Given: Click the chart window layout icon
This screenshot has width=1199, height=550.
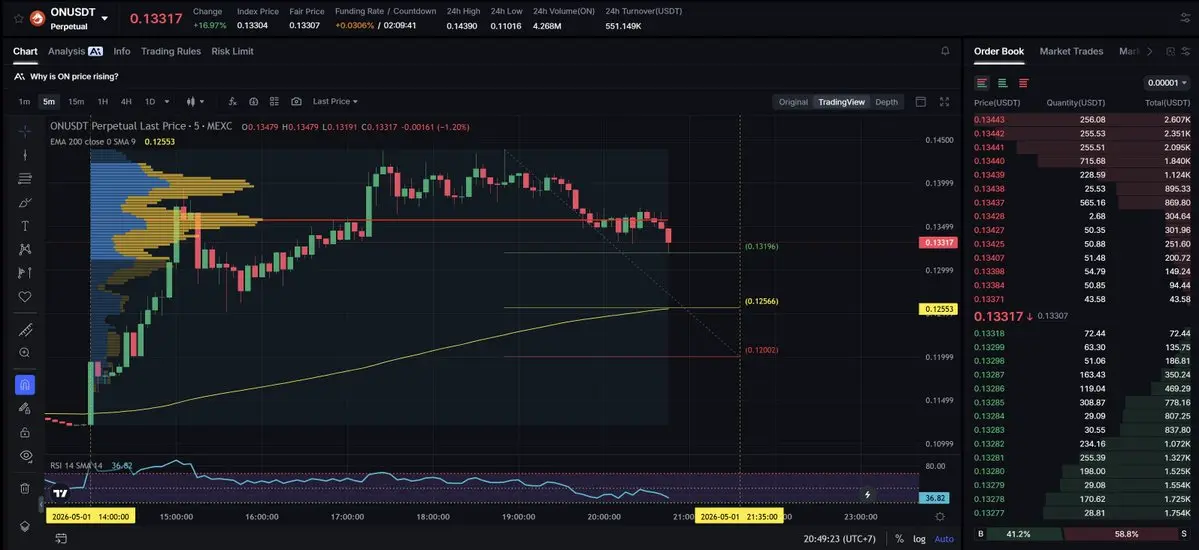Looking at the screenshot, I should [921, 102].
